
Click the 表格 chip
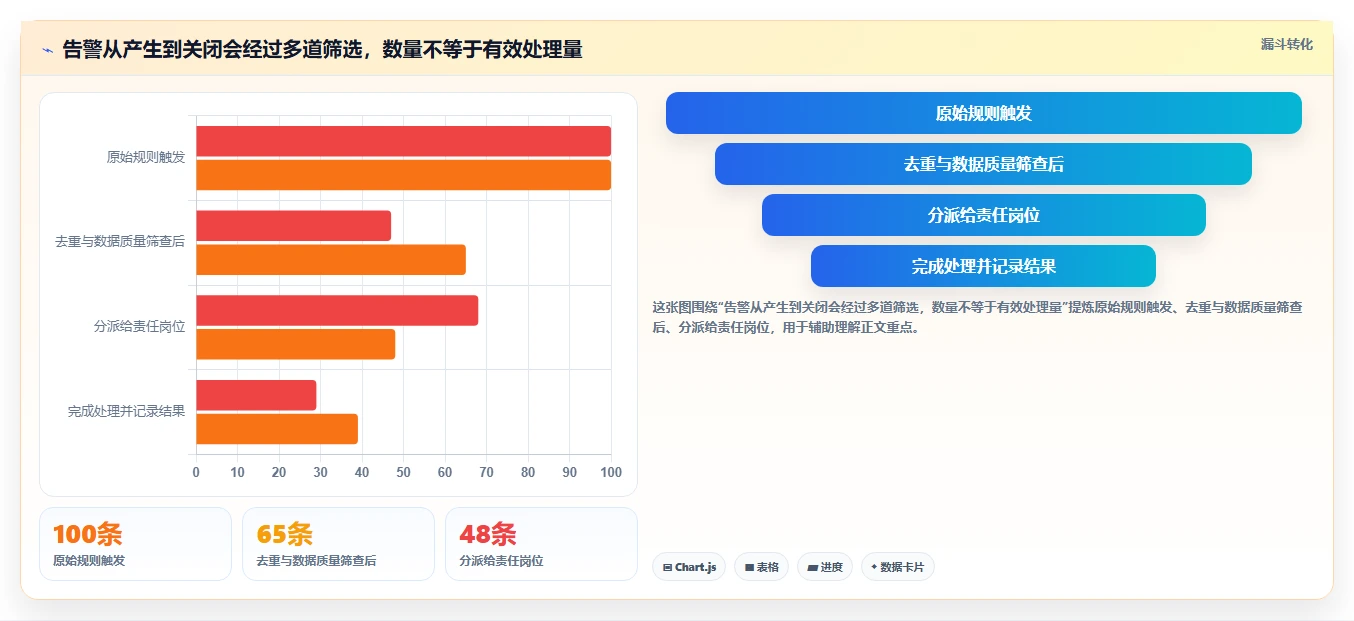pos(761,567)
